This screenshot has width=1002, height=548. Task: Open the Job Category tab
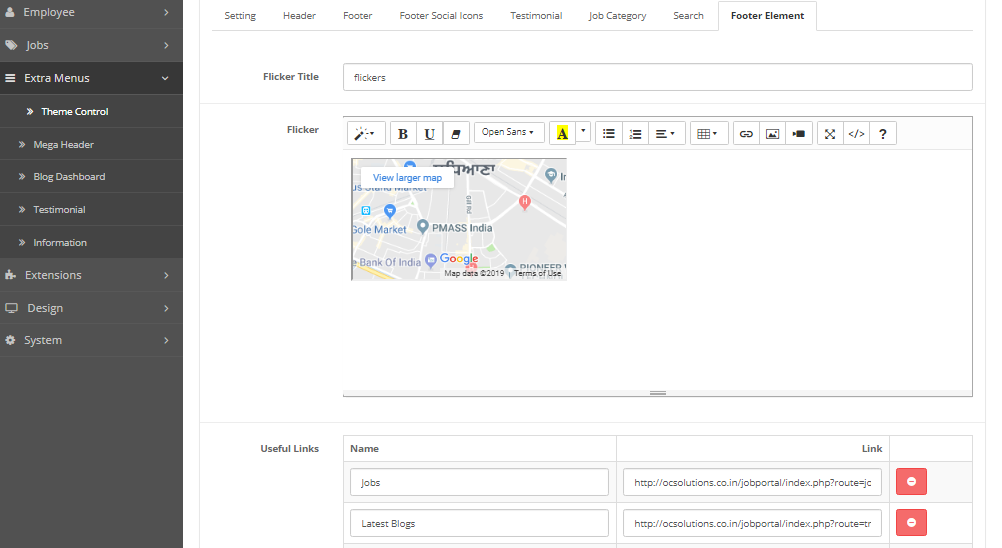point(617,16)
